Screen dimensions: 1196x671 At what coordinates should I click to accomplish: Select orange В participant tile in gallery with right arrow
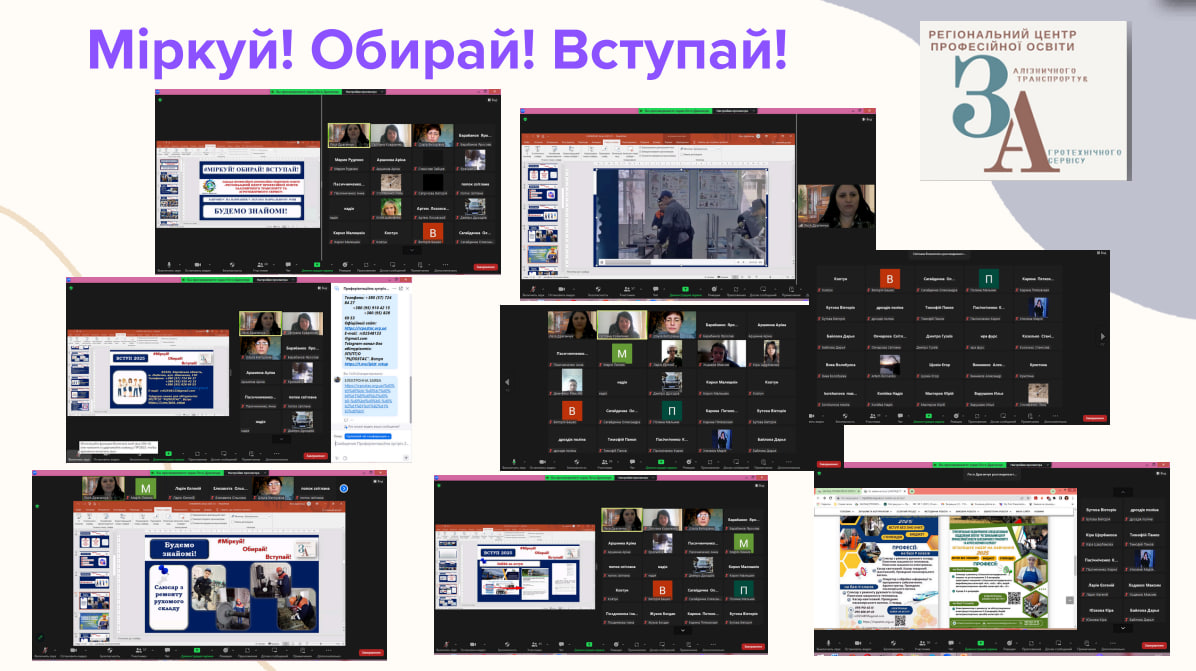[889, 279]
